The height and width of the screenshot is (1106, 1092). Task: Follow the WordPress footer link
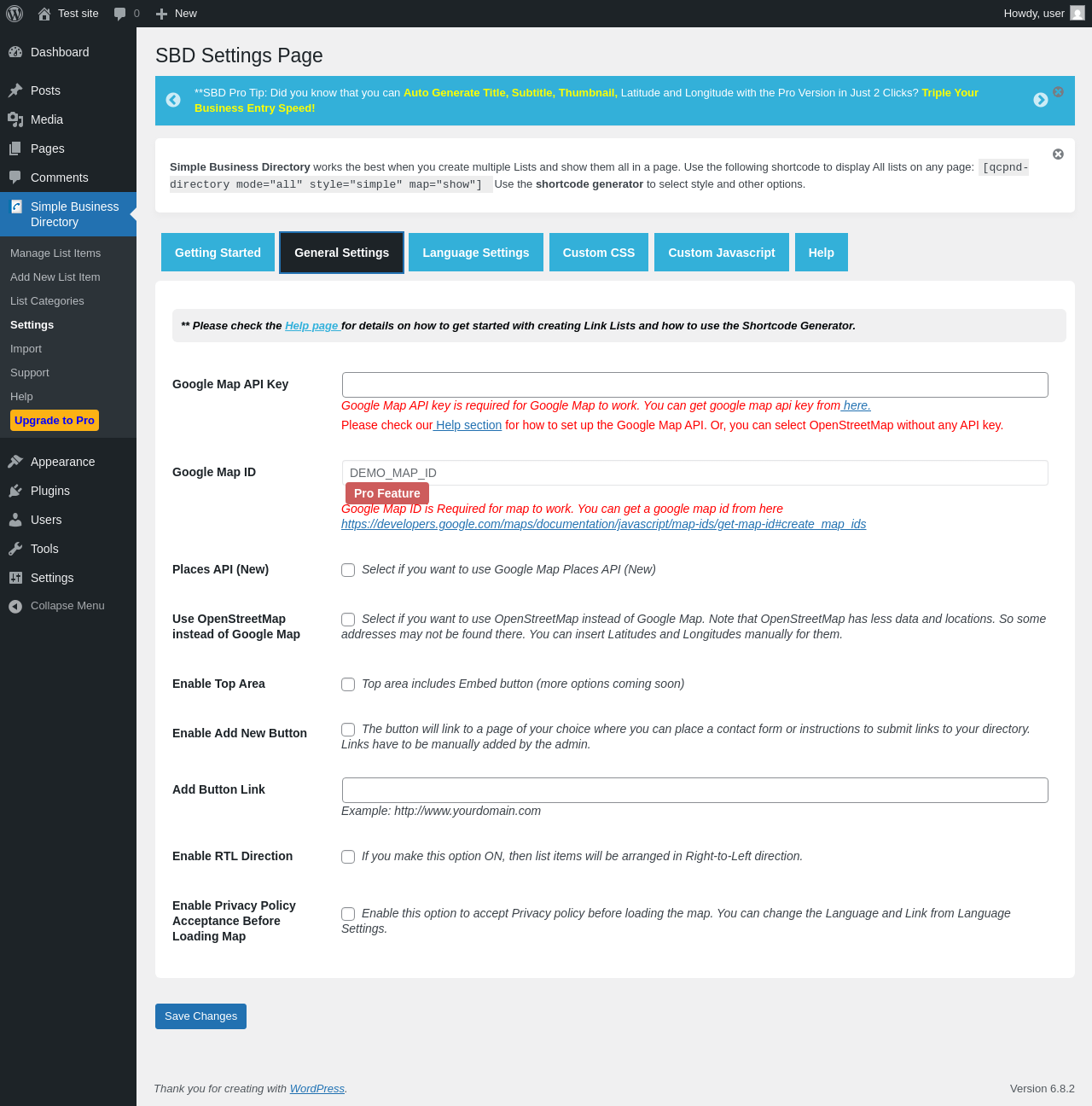coord(317,1089)
